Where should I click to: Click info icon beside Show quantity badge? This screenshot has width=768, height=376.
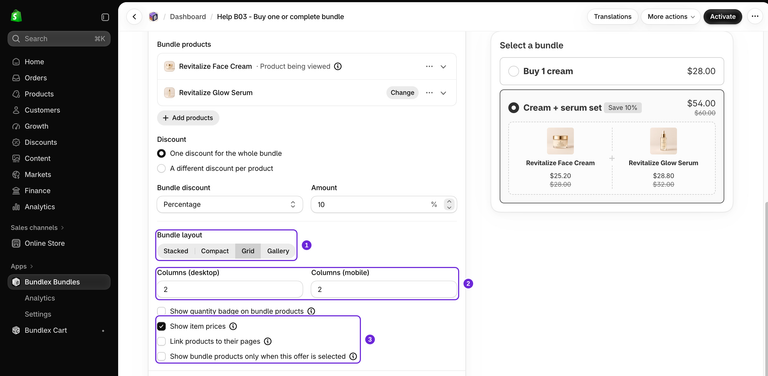coord(311,311)
